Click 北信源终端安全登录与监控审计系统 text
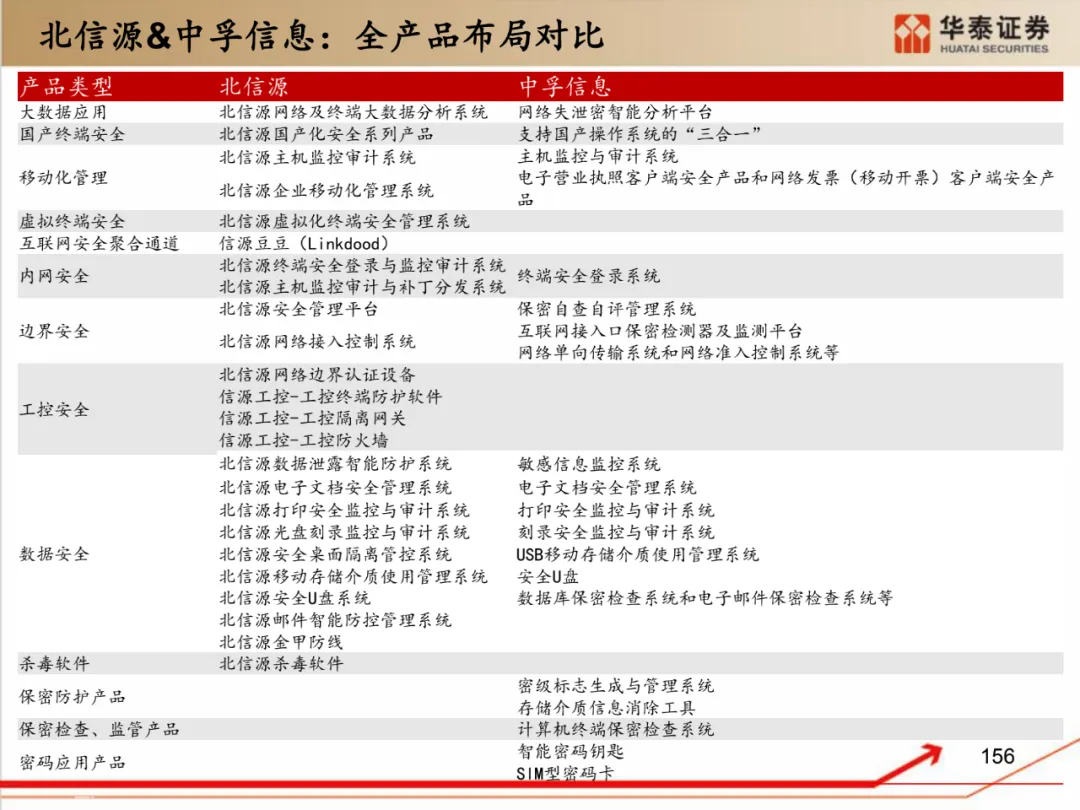The width and height of the screenshot is (1080, 810). [362, 266]
